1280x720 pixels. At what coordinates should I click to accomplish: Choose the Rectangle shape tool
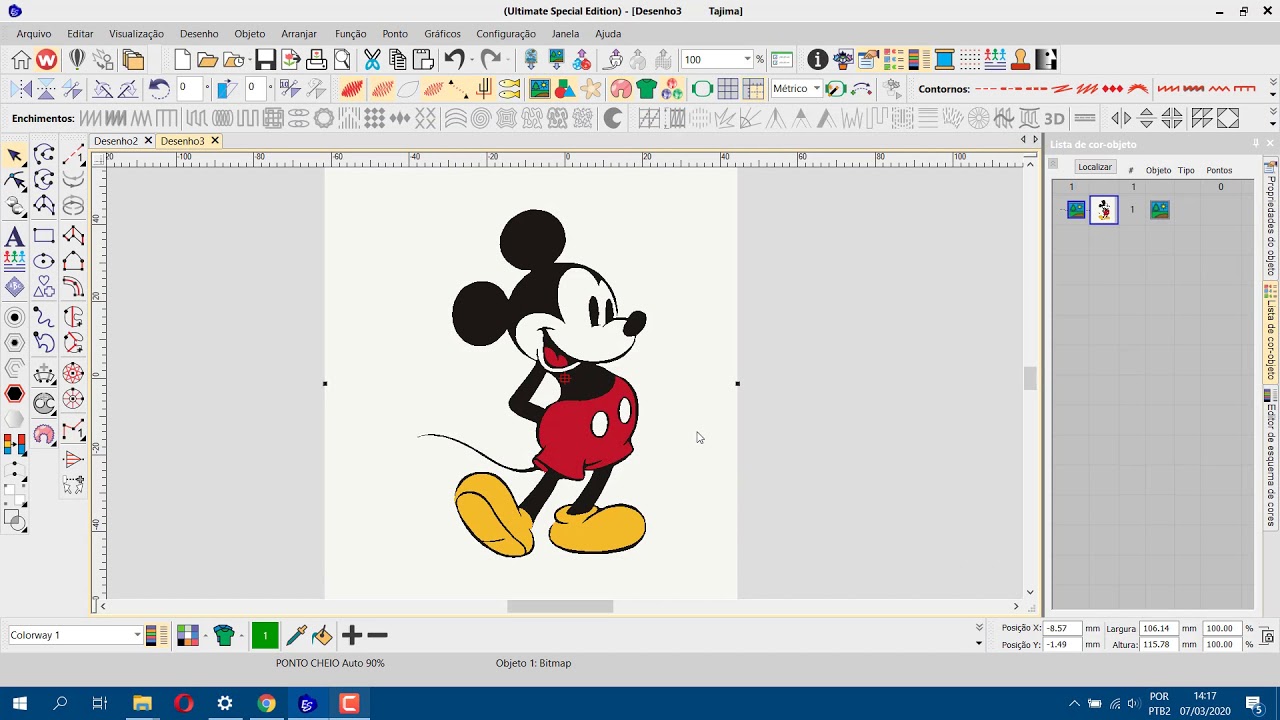[x=44, y=237]
